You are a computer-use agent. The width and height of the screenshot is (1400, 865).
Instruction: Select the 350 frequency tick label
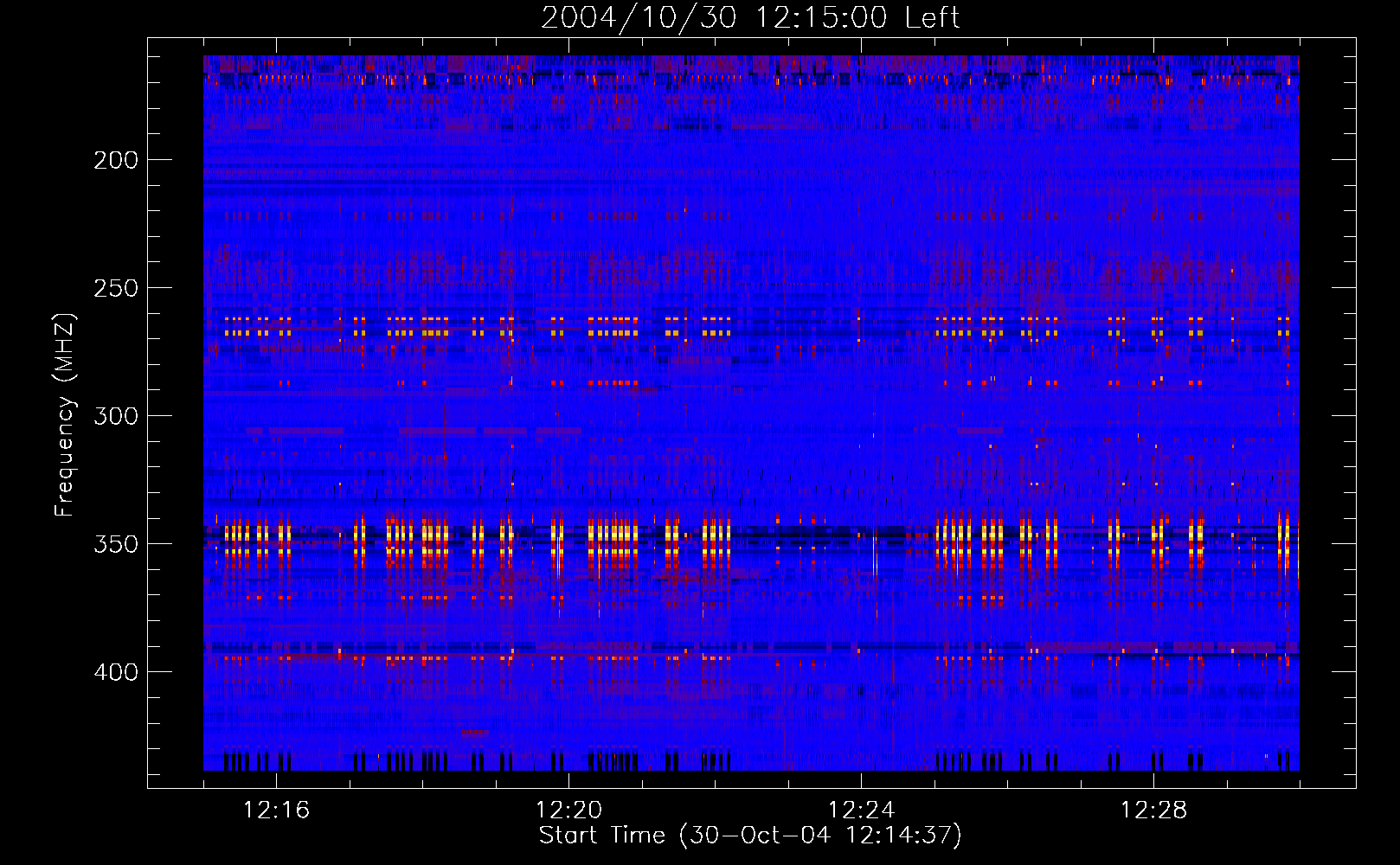pyautogui.click(x=116, y=544)
